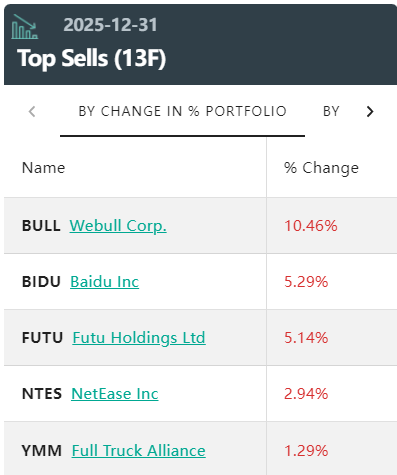The width and height of the screenshot is (397, 475).
Task: Click the BULL ticker symbol
Action: (x=41, y=226)
